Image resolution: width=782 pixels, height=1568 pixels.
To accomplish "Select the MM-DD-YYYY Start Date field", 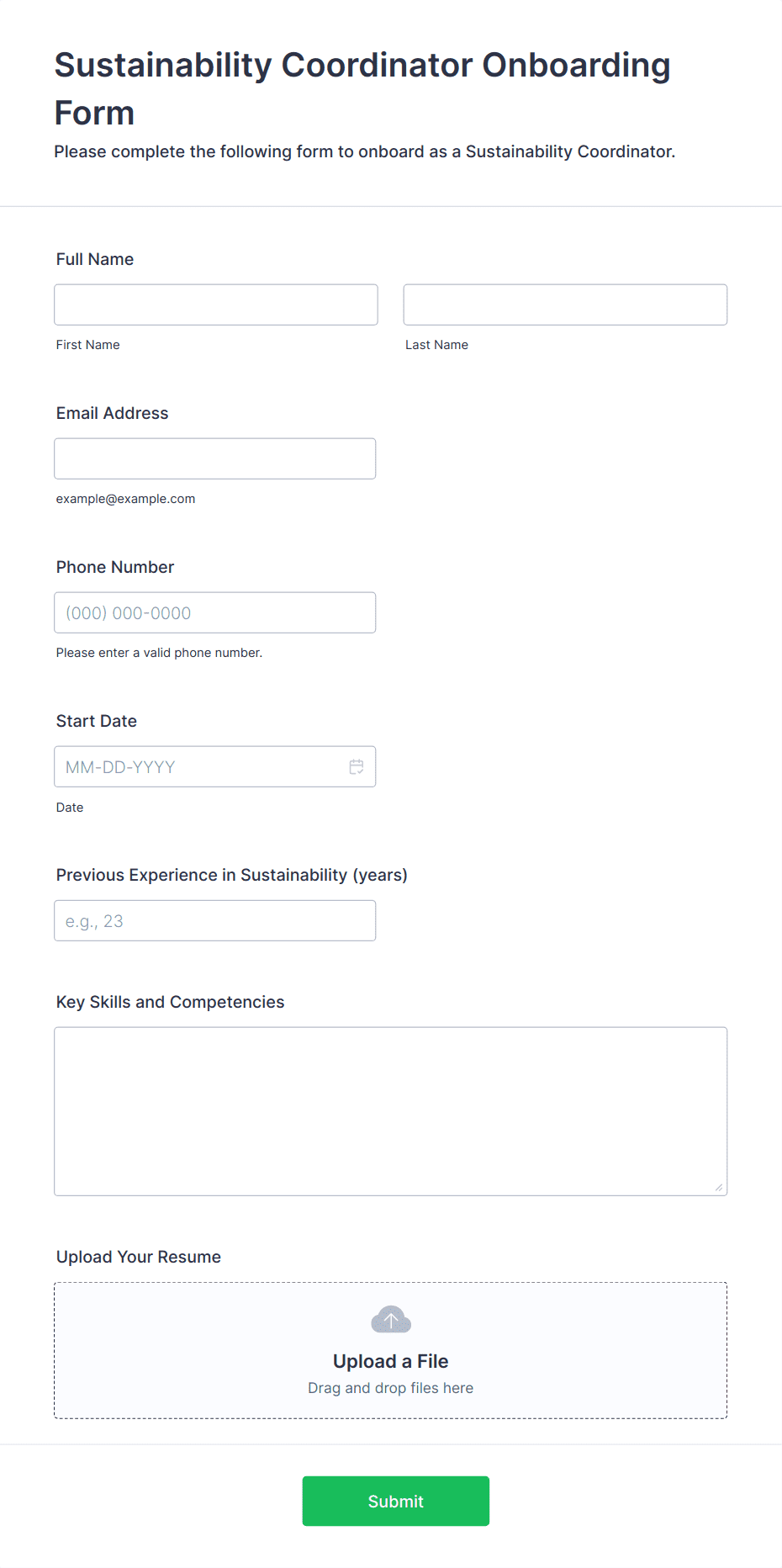I will (x=215, y=766).
